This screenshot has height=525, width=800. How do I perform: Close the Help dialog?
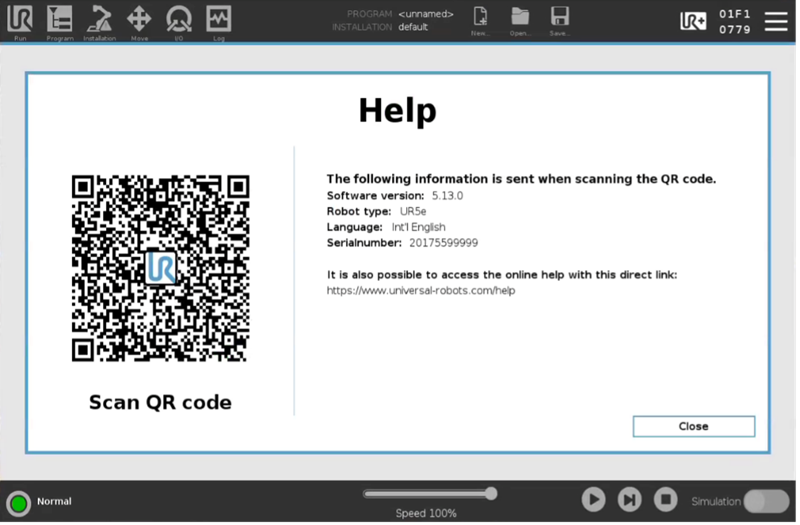coord(693,426)
